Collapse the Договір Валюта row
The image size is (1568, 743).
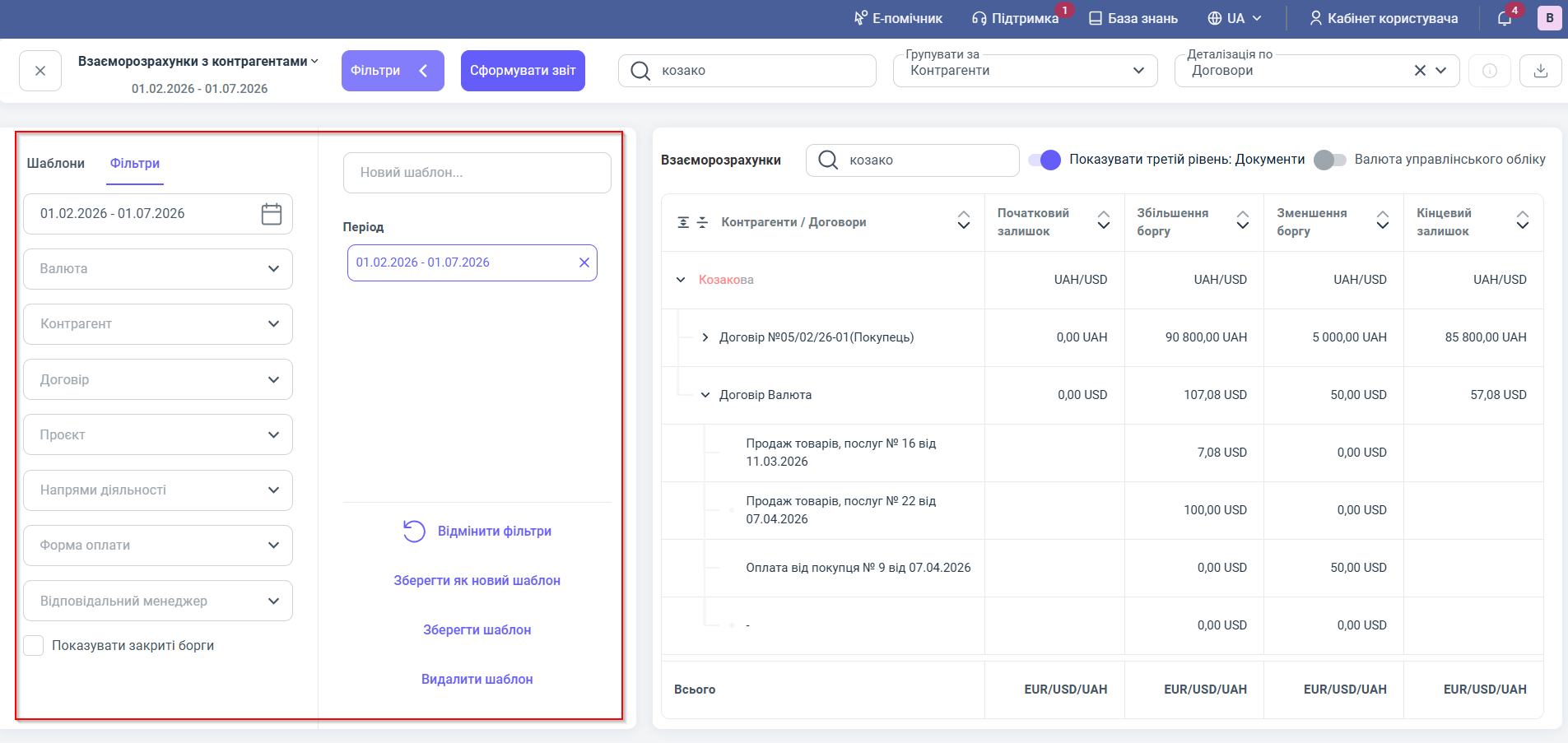click(x=705, y=396)
